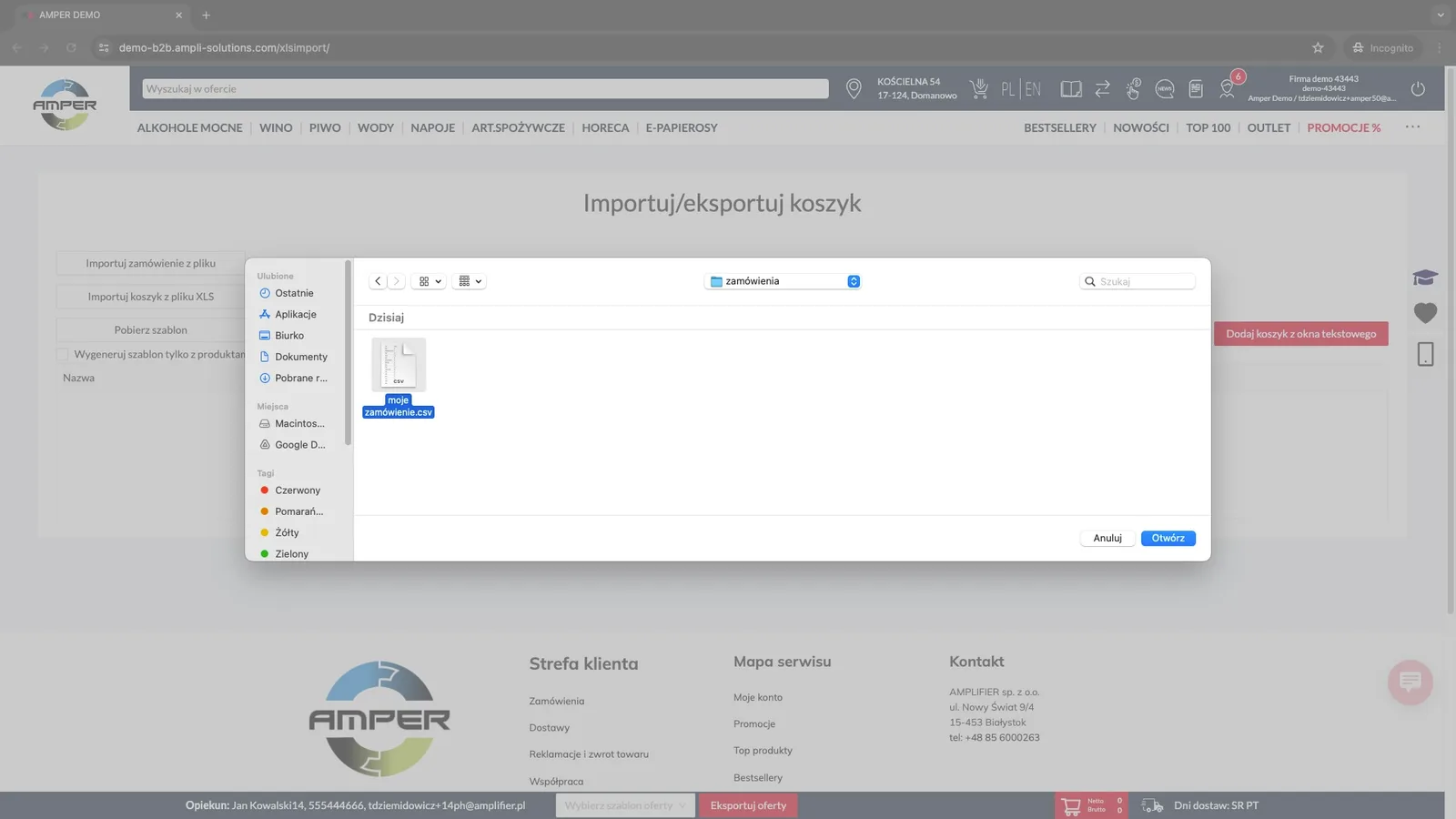Viewport: 1456px width, 819px height.
Task: Click the cart with hand icon
Action: coord(979,88)
